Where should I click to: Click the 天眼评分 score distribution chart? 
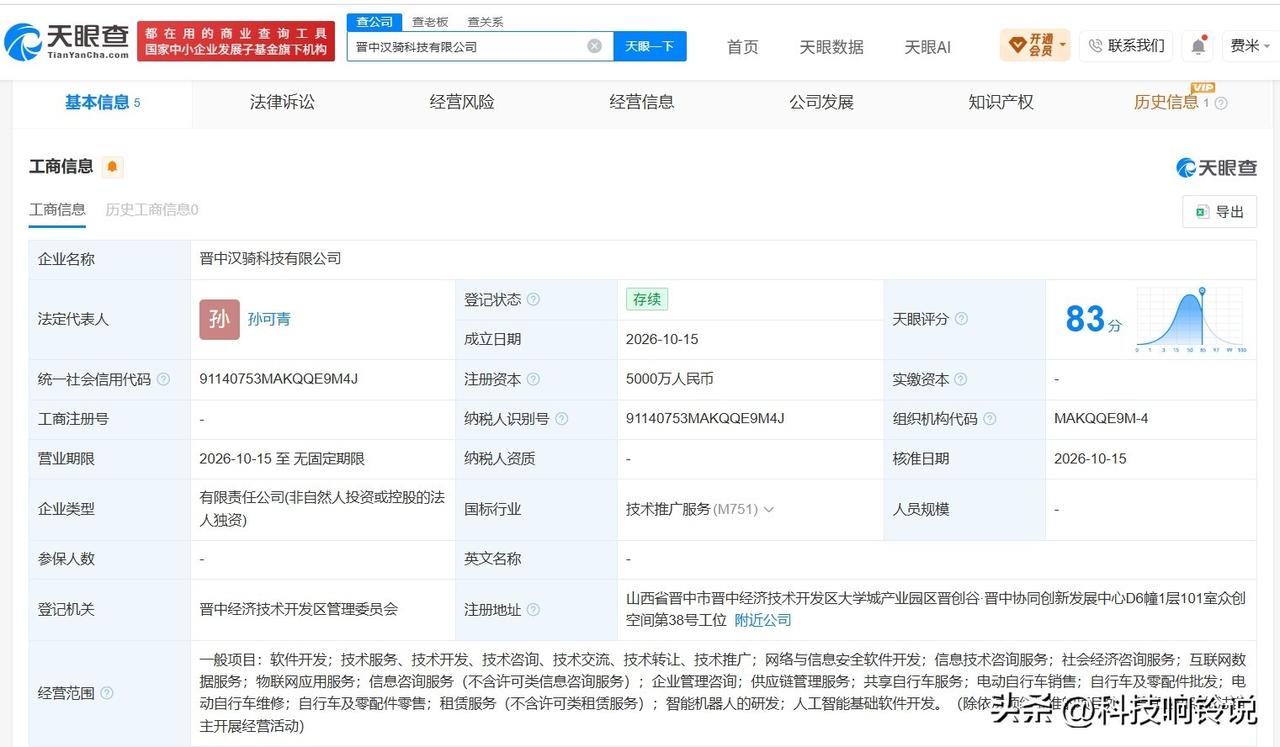click(x=1191, y=319)
